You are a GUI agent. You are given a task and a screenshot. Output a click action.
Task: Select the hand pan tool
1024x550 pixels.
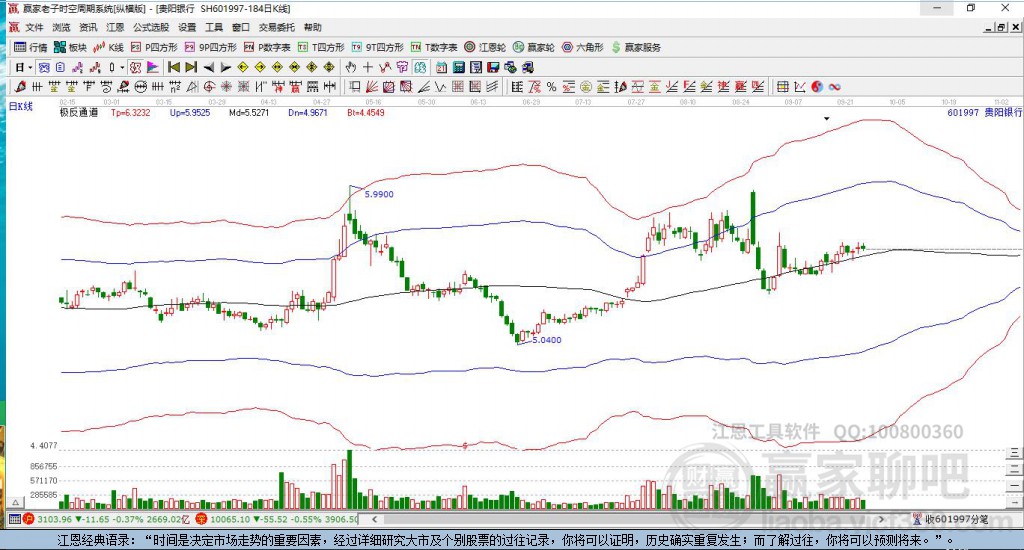click(x=351, y=67)
